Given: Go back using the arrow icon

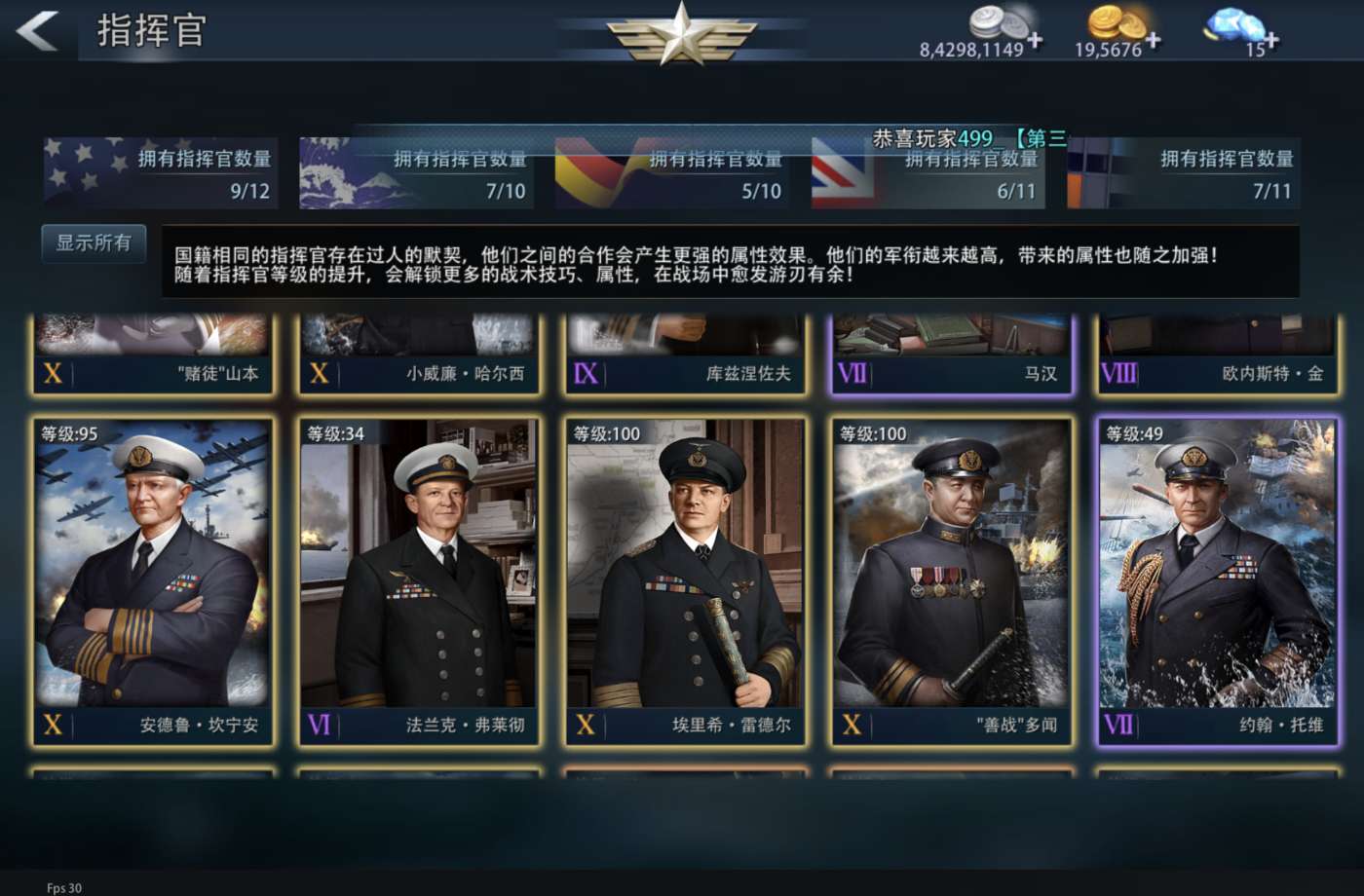Looking at the screenshot, I should click(37, 30).
